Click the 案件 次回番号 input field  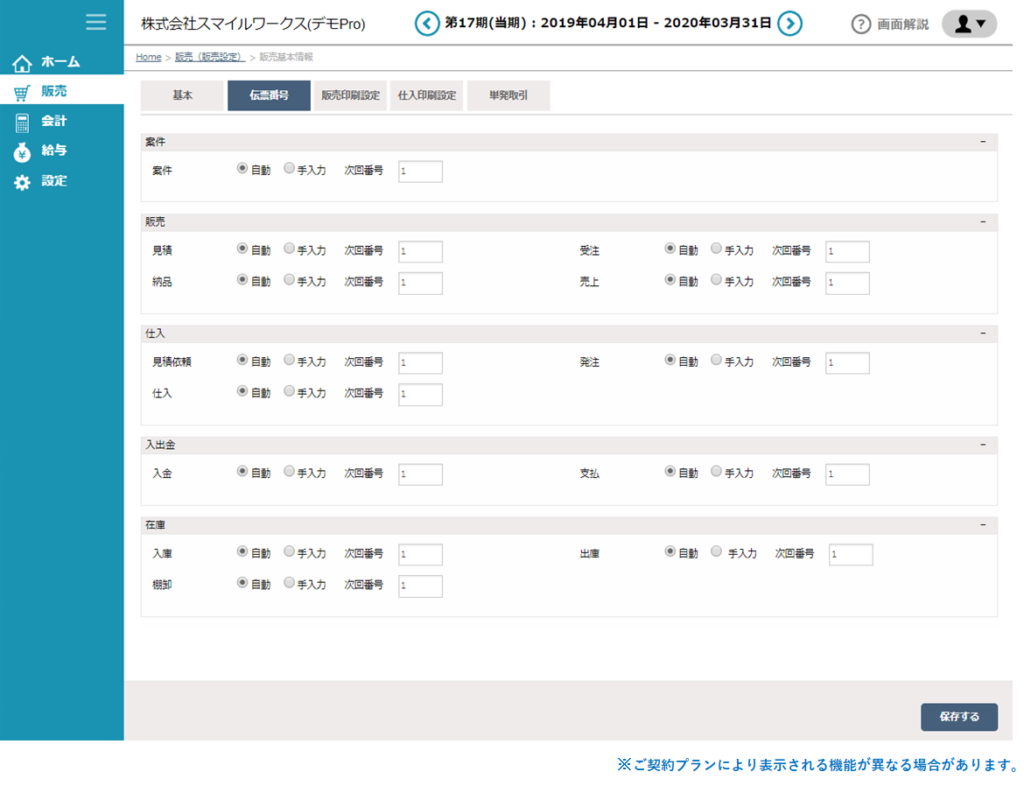click(421, 172)
